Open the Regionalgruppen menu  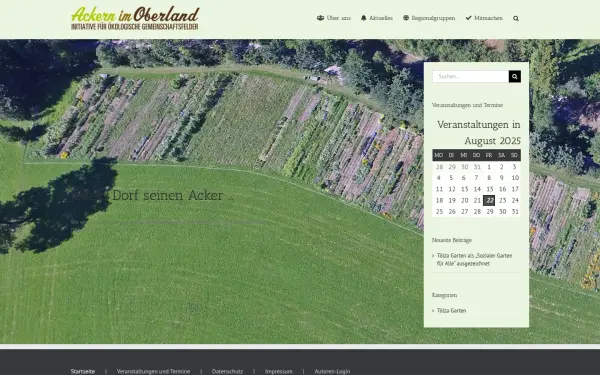click(x=429, y=18)
